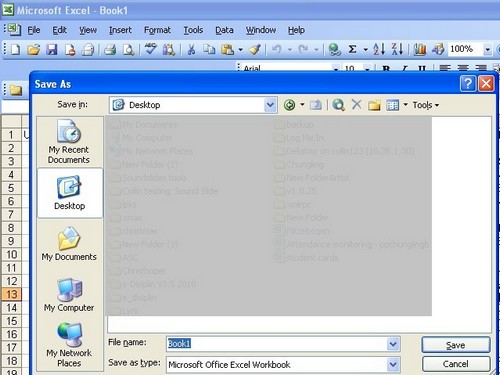500x375 pixels.
Task: Click the AutoSum sigma icon
Action: click(x=352, y=49)
